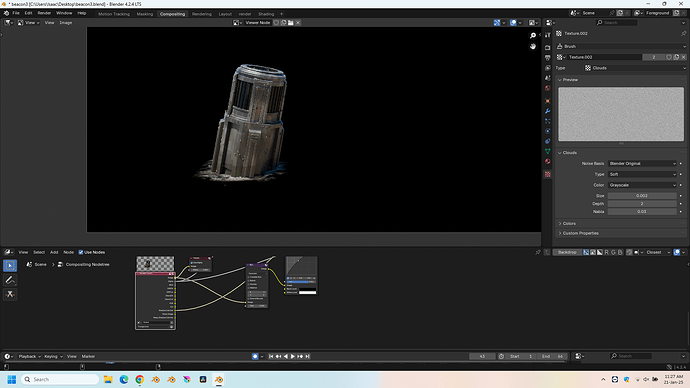Open the Marker menu in timeline
The width and height of the screenshot is (690, 388).
click(88, 356)
